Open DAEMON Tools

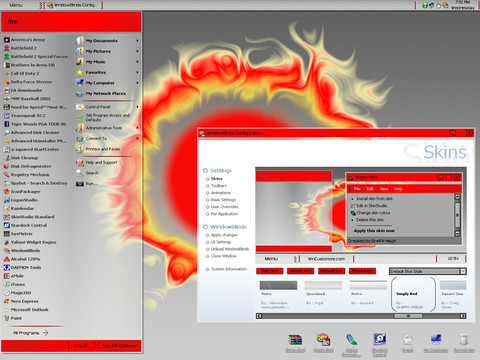coord(22,267)
